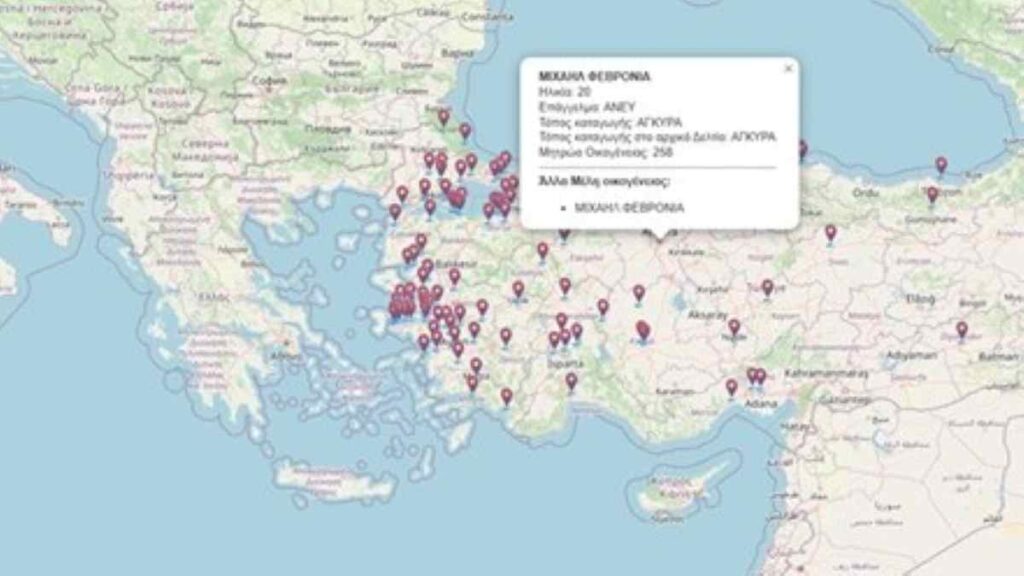Screen dimensions: 1024x576
Task: Select the northernmost marker on the map
Action: 443,116
